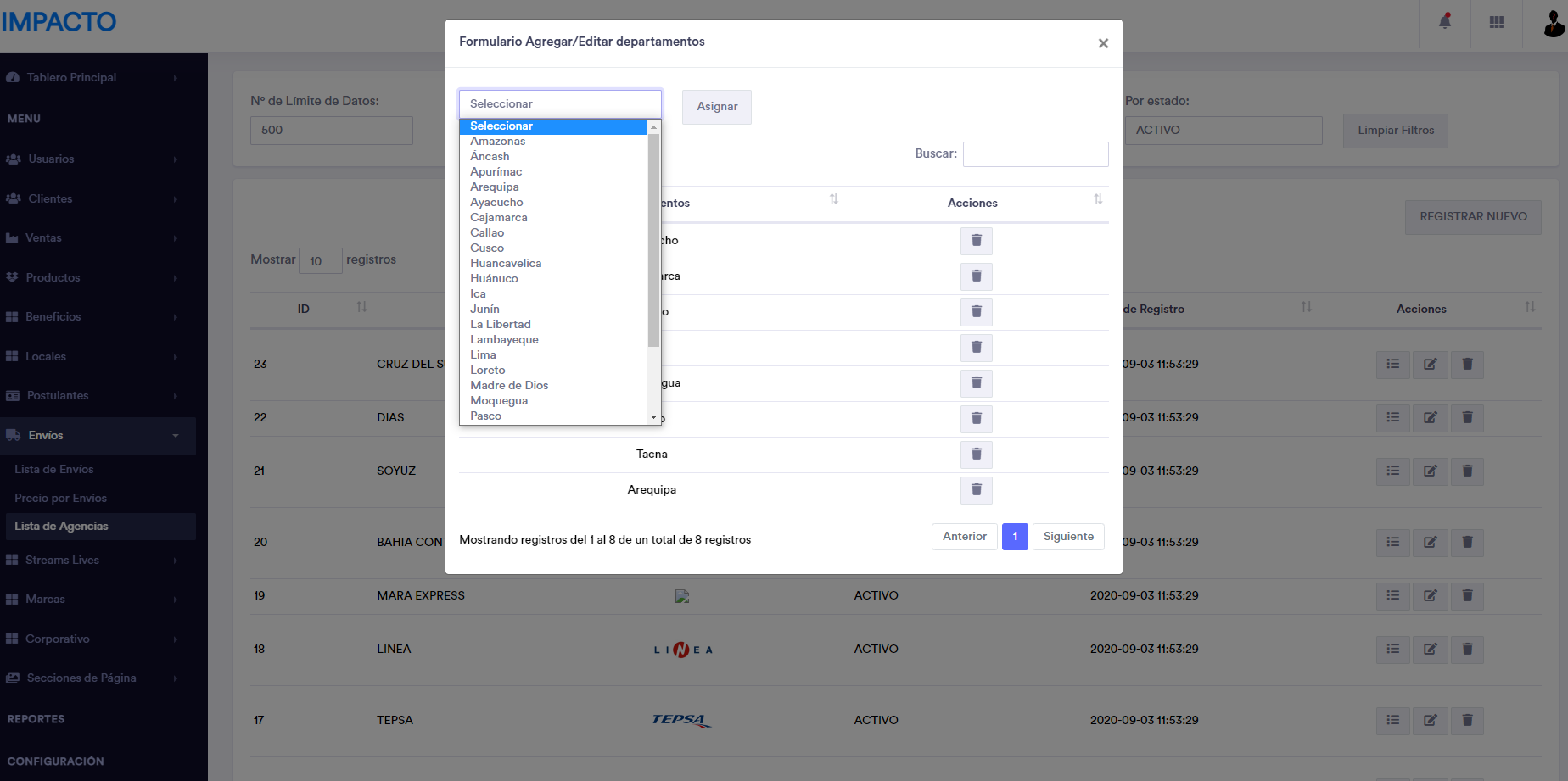Open the Seleccionar department combo box

pos(560,103)
